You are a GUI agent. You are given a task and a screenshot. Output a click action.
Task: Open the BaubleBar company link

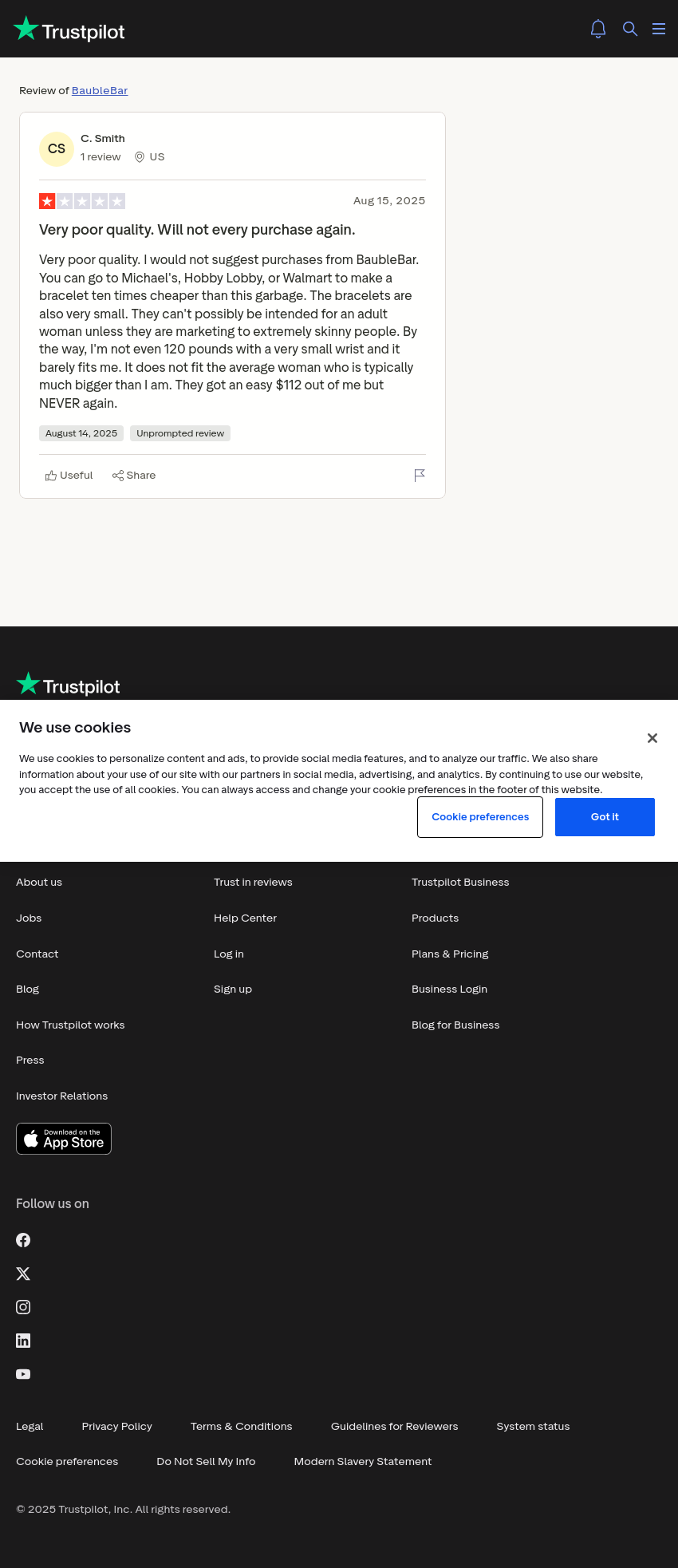point(100,90)
